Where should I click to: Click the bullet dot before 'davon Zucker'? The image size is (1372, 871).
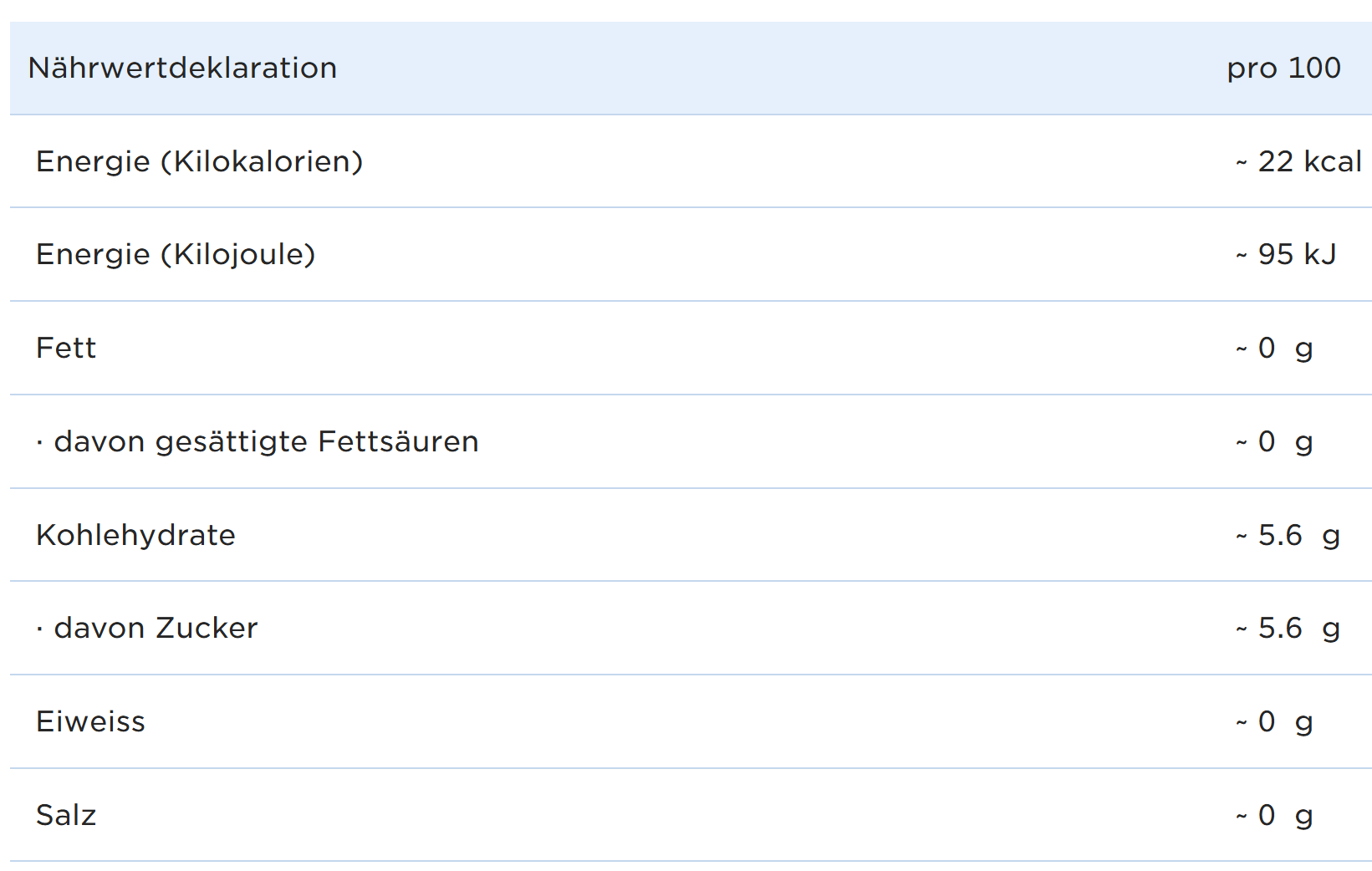(x=39, y=629)
